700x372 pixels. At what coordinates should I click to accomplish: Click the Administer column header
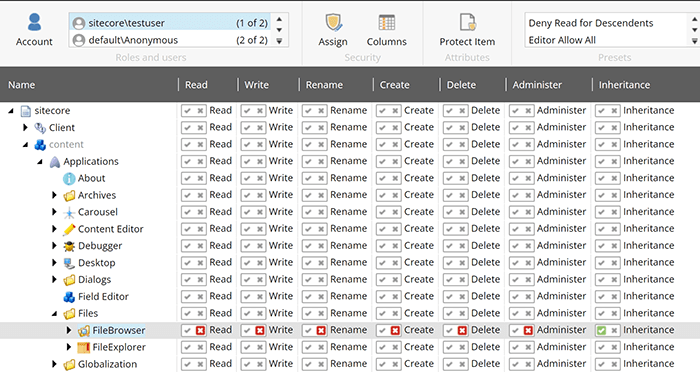pos(537,85)
